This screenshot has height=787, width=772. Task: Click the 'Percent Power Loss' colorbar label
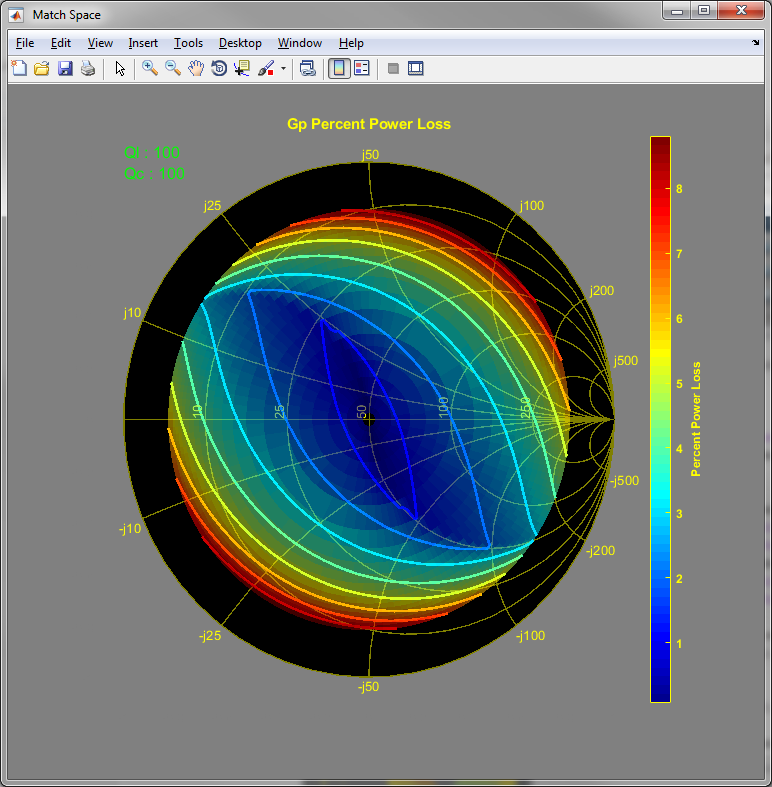696,419
